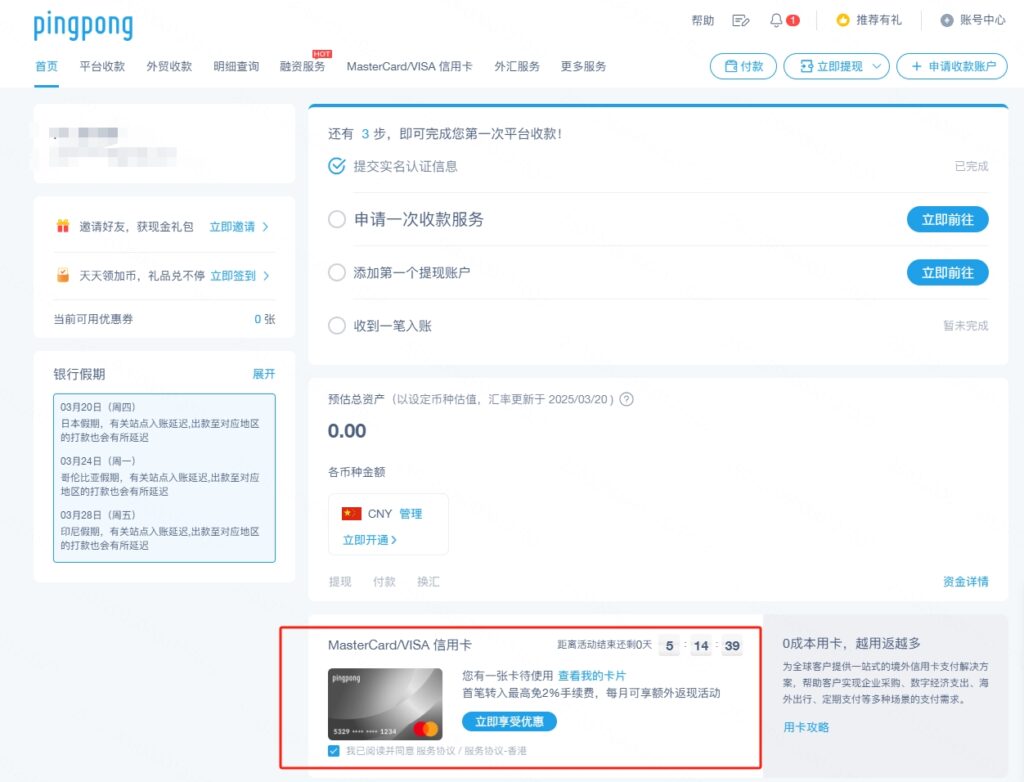Click the feedback edit icon in top bar
This screenshot has width=1024, height=782.
[740, 19]
